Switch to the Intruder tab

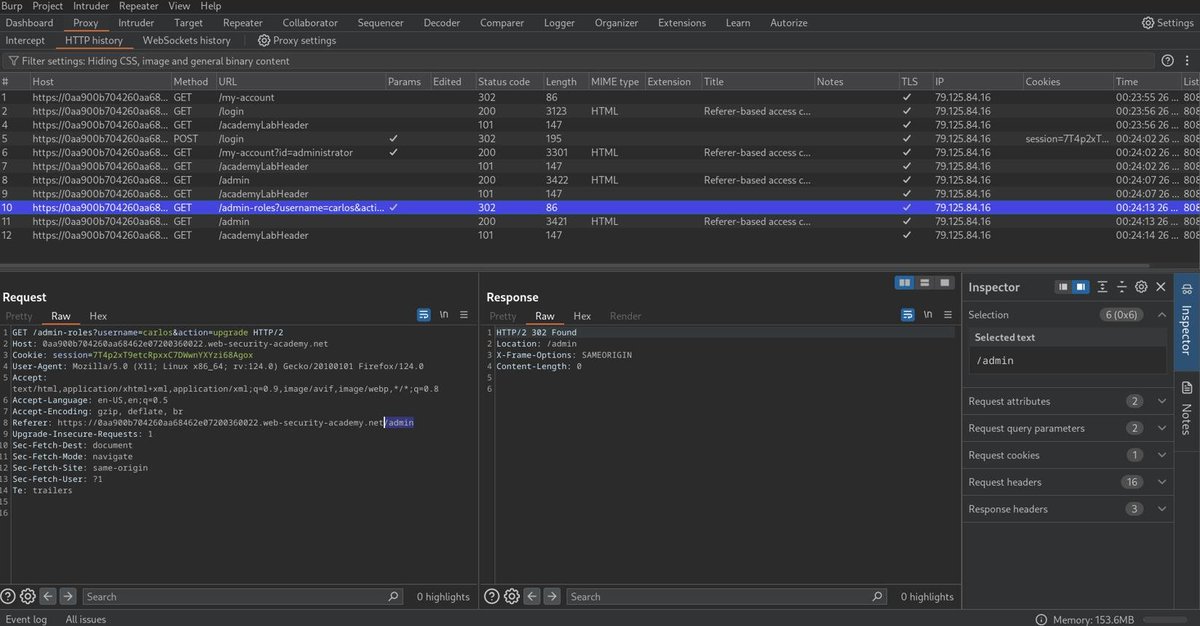pos(136,22)
